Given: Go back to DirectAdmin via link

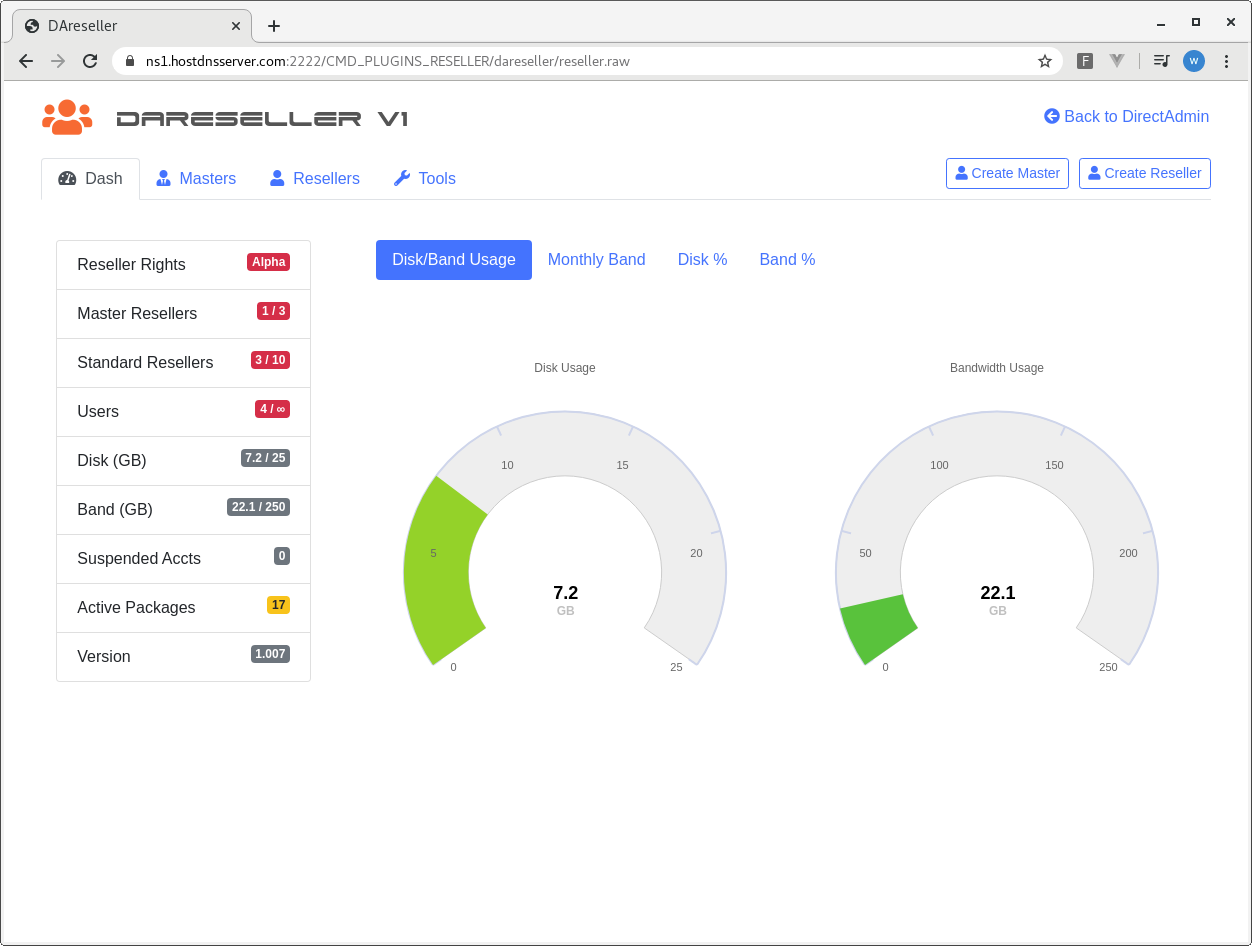Looking at the screenshot, I should [1136, 116].
